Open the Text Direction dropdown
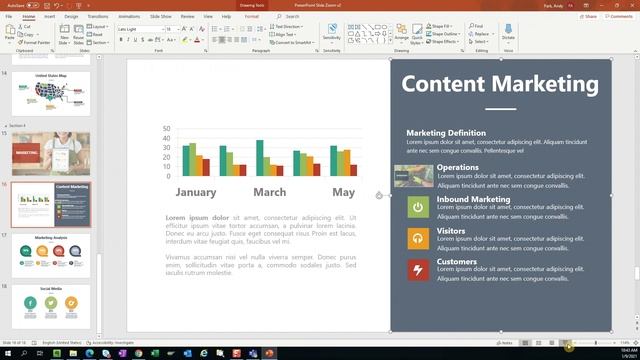This screenshot has height=360, width=640. [286, 27]
